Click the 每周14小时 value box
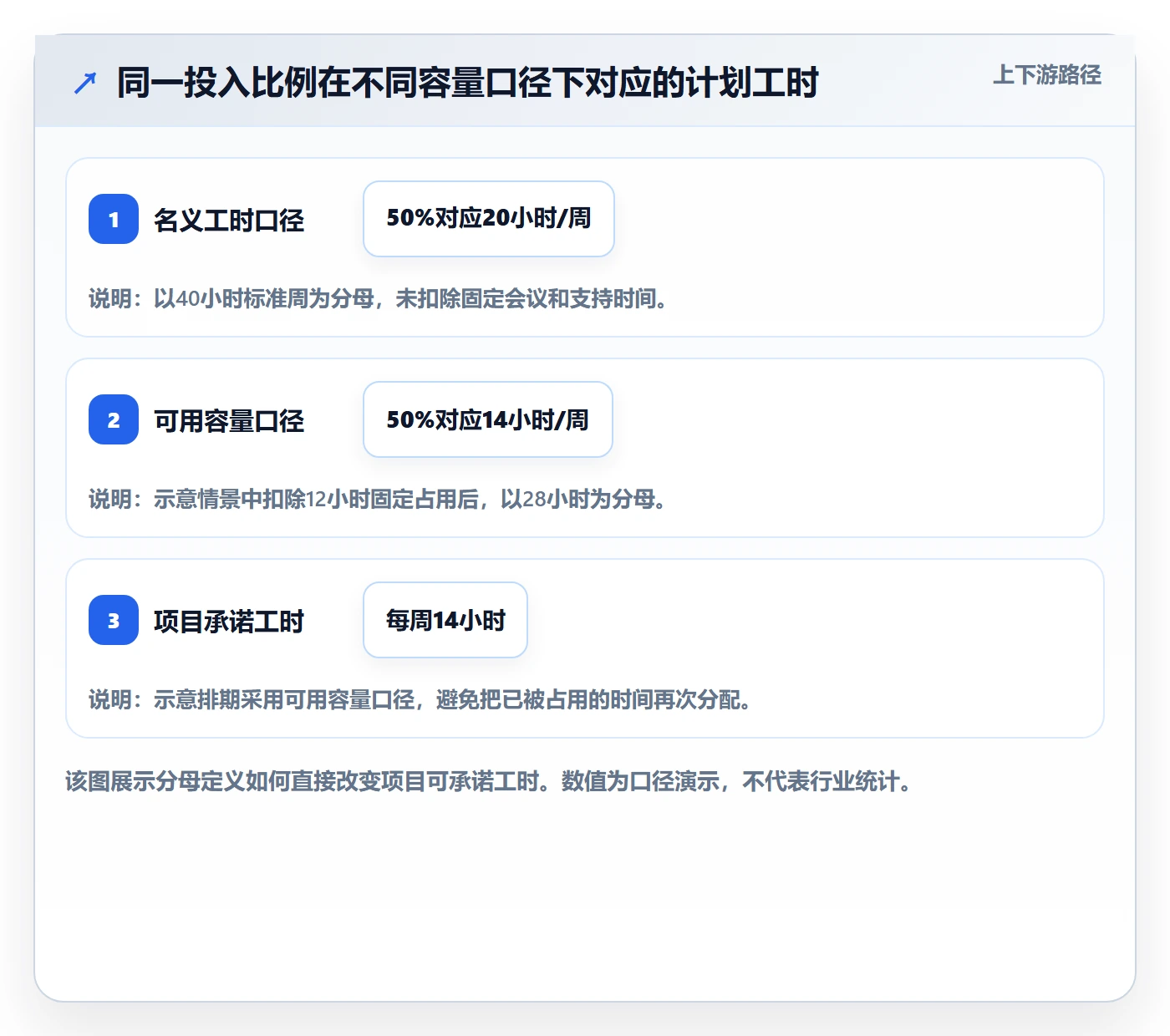This screenshot has width=1170, height=1036. (445, 620)
